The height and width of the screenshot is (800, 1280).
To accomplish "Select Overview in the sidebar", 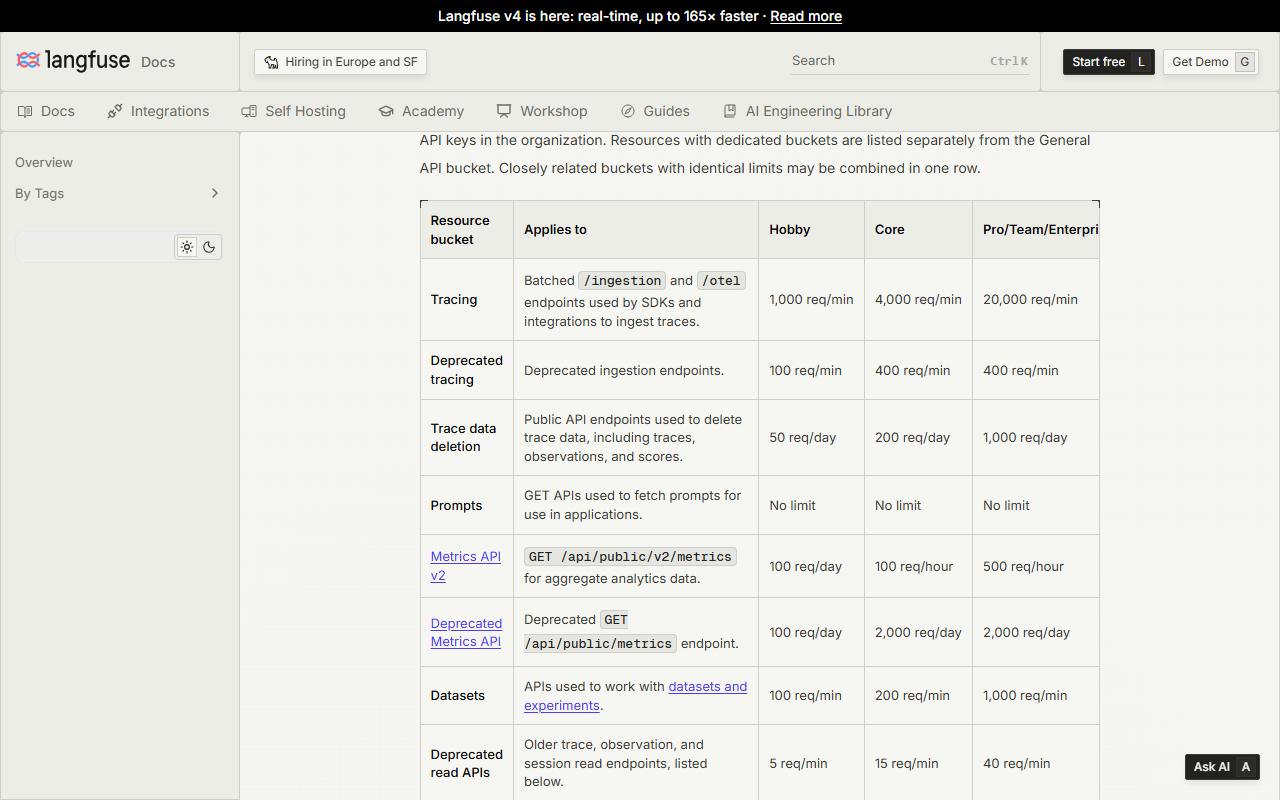I will click(x=44, y=162).
